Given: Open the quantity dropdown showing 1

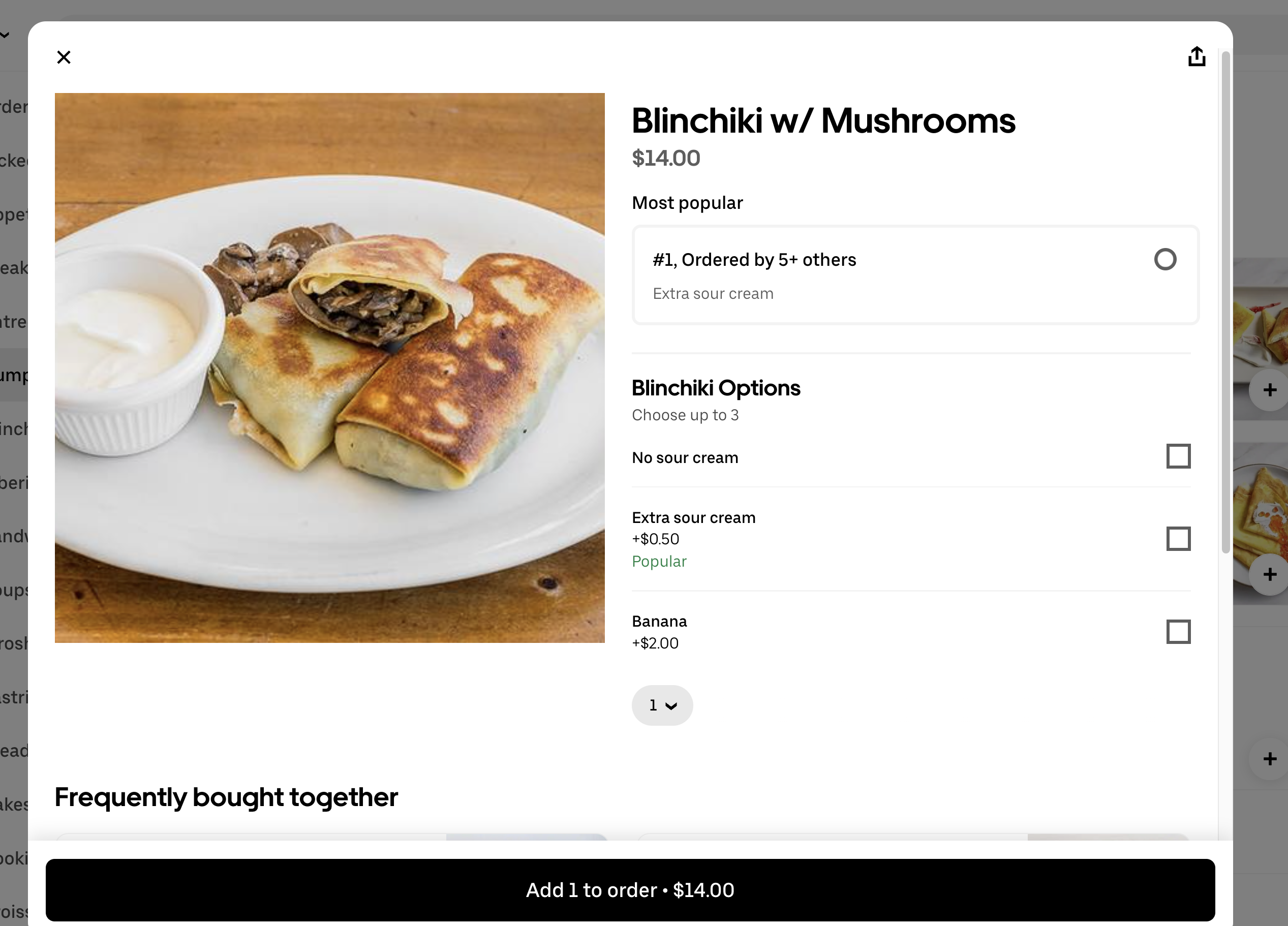Looking at the screenshot, I should tap(662, 705).
